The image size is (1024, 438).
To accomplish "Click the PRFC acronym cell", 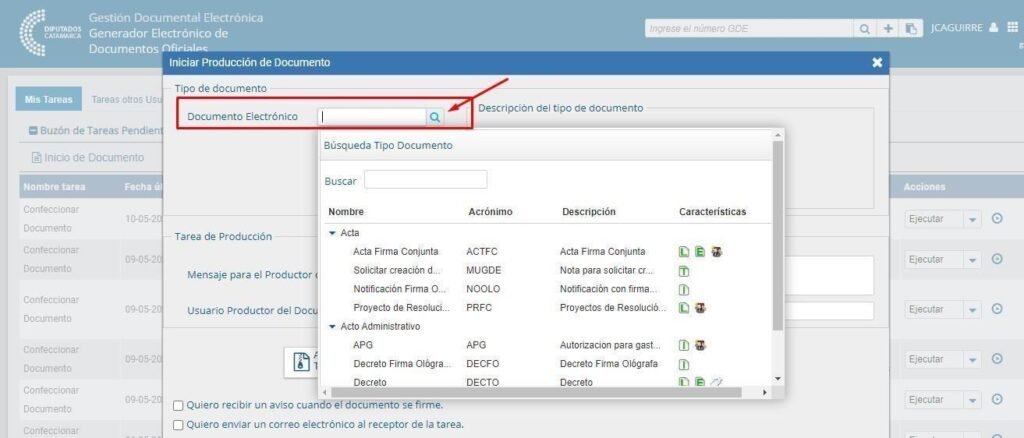I will point(479,307).
